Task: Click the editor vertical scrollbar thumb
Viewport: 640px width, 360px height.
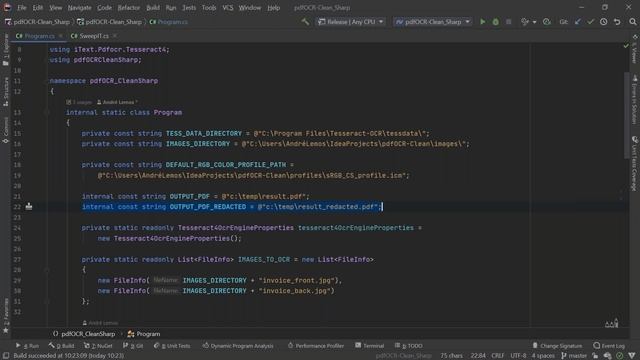Action: click(627, 116)
